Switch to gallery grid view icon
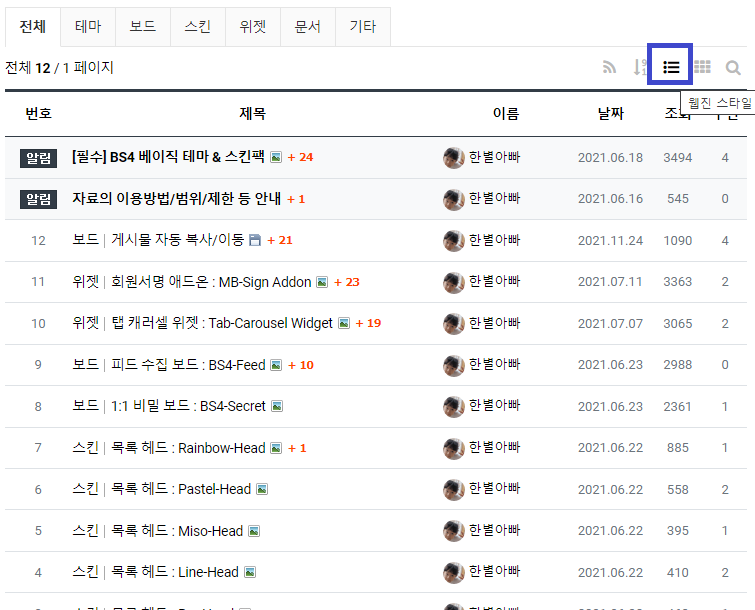The image size is (755, 610). point(702,68)
